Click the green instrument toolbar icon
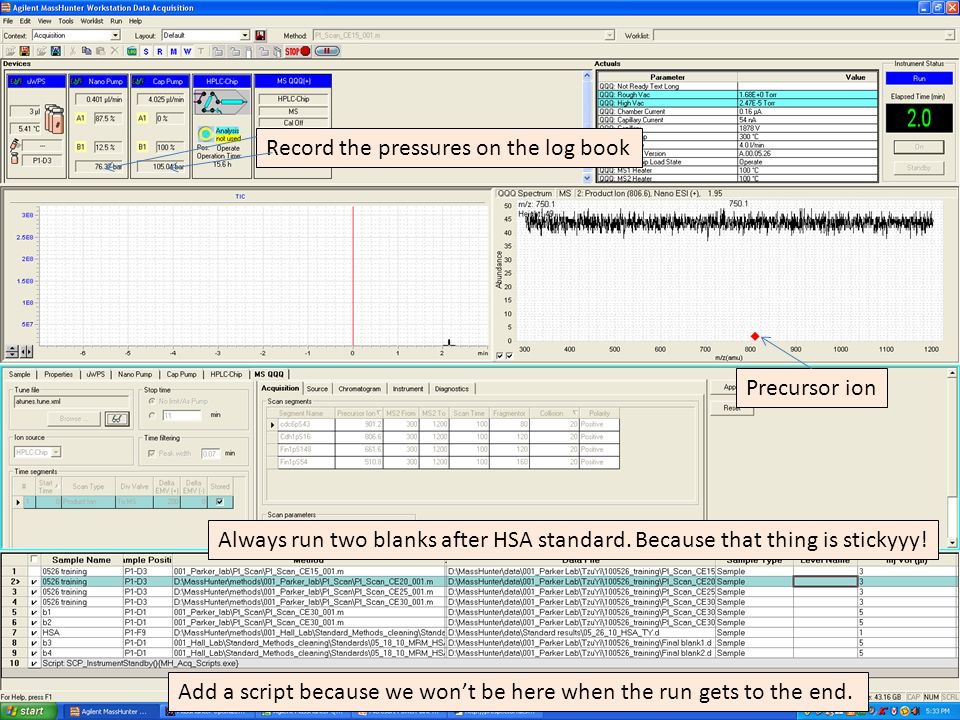This screenshot has height=720, width=960. (131, 51)
